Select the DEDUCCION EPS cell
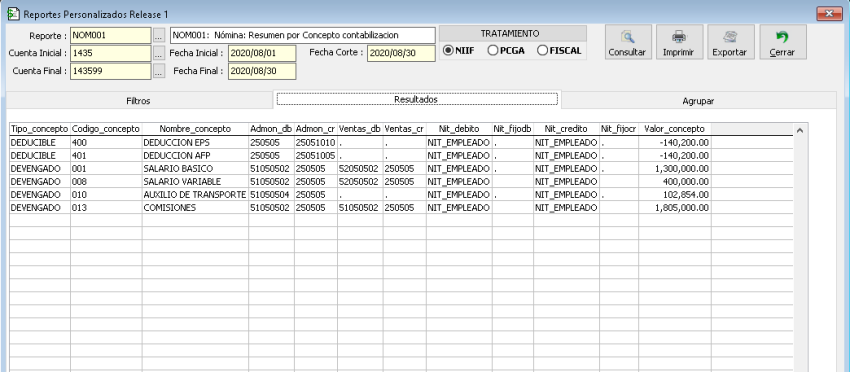Screen dimensions: 851x373 pos(195,142)
